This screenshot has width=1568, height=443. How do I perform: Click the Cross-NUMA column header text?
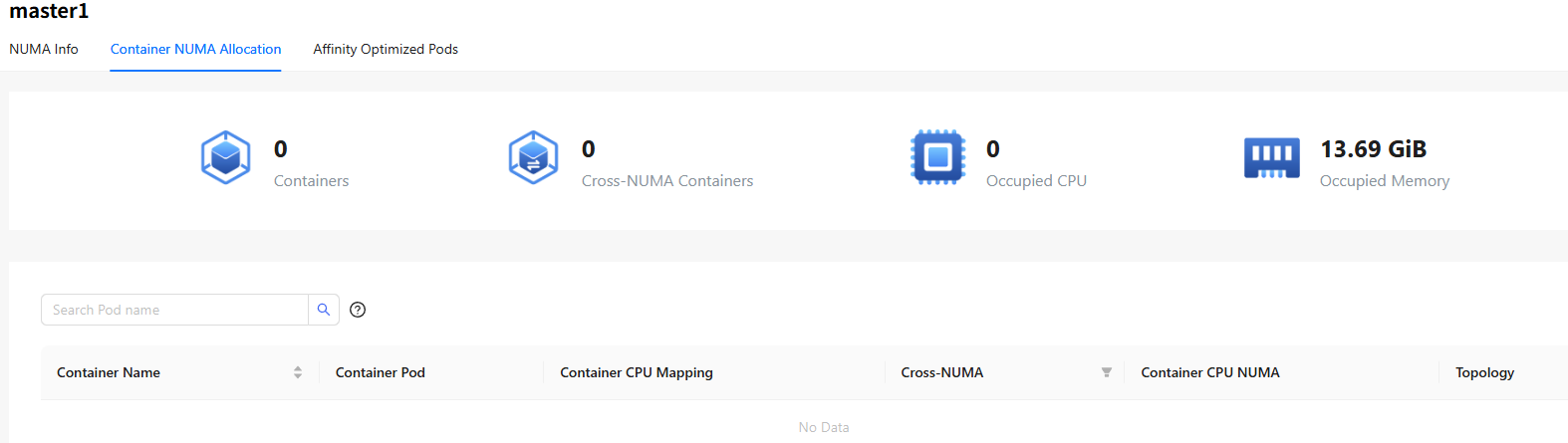(942, 372)
